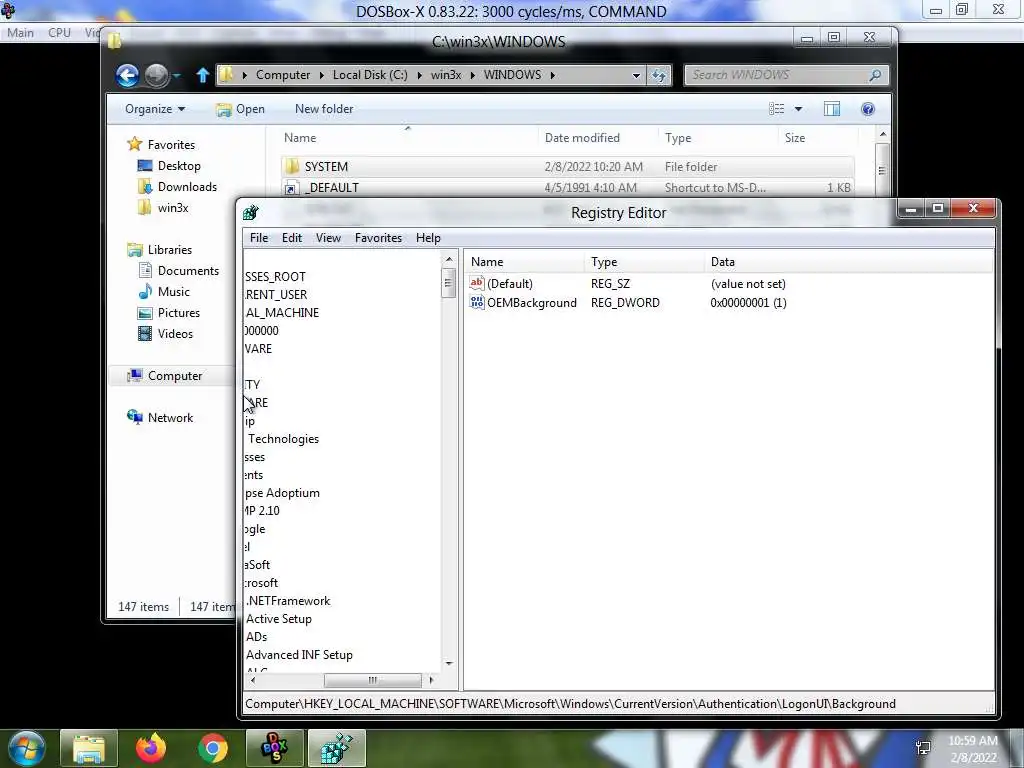Launch Firefox from the taskbar

click(151, 748)
